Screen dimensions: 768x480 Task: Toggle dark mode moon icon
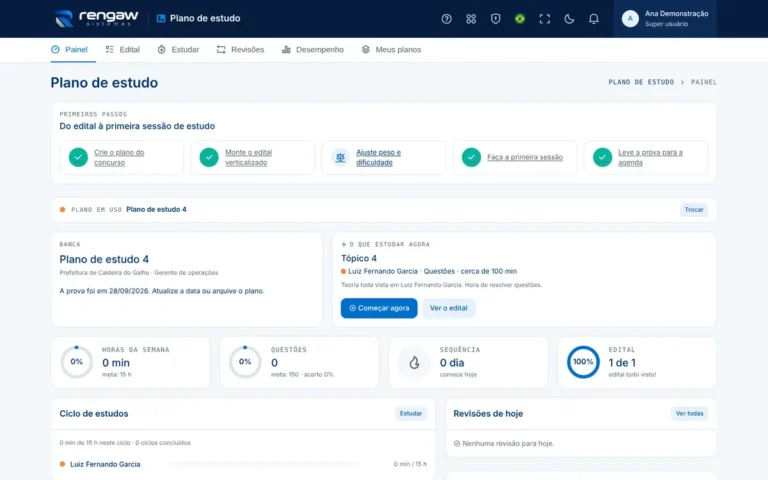point(569,19)
